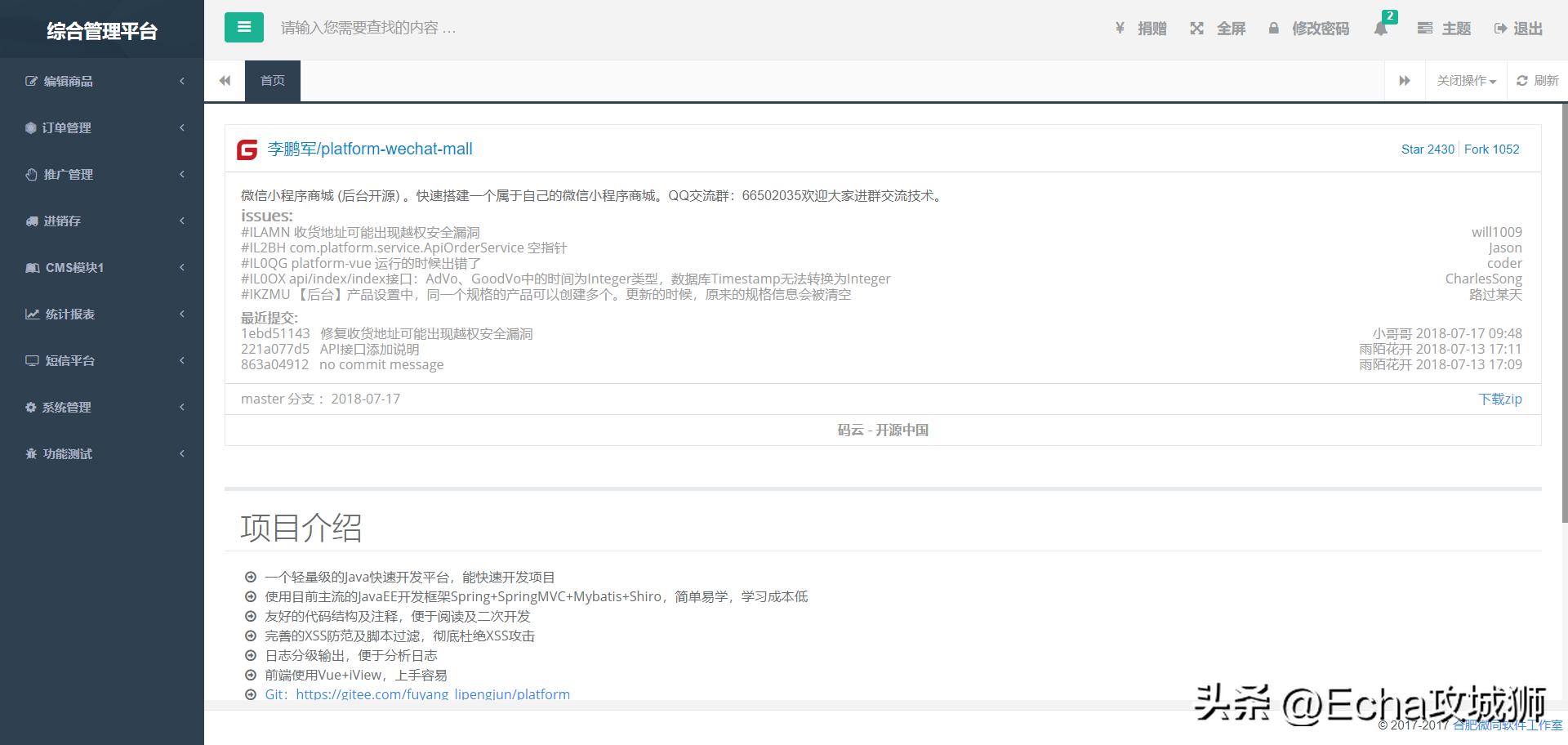Click the green hamburger menu button
The width and height of the screenshot is (1568, 745).
pyautogui.click(x=243, y=27)
